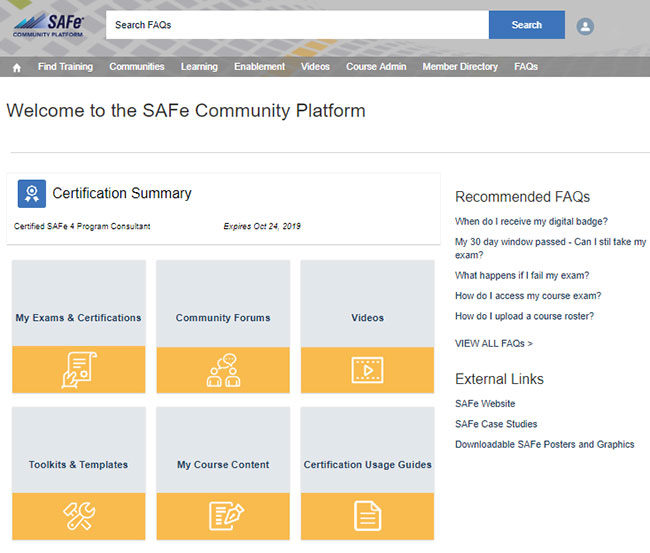Select Videos in the navigation bar

click(315, 67)
